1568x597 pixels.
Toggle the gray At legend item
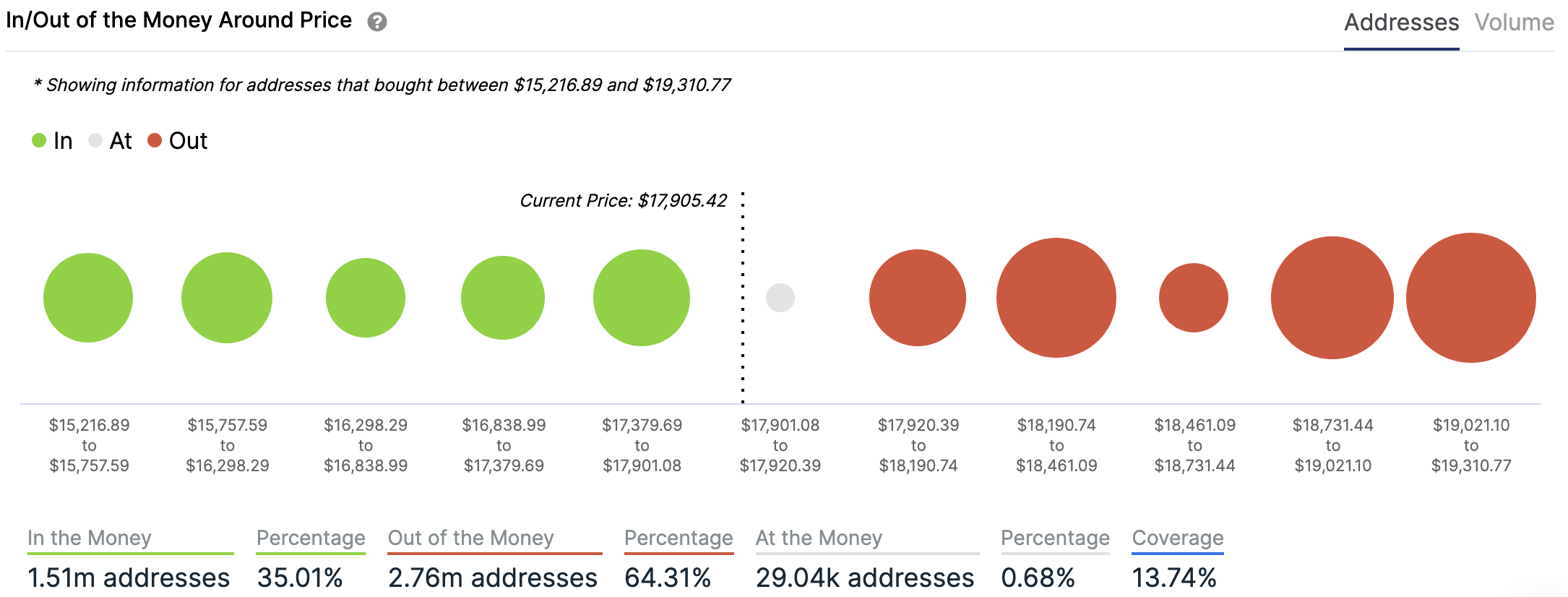tap(111, 140)
